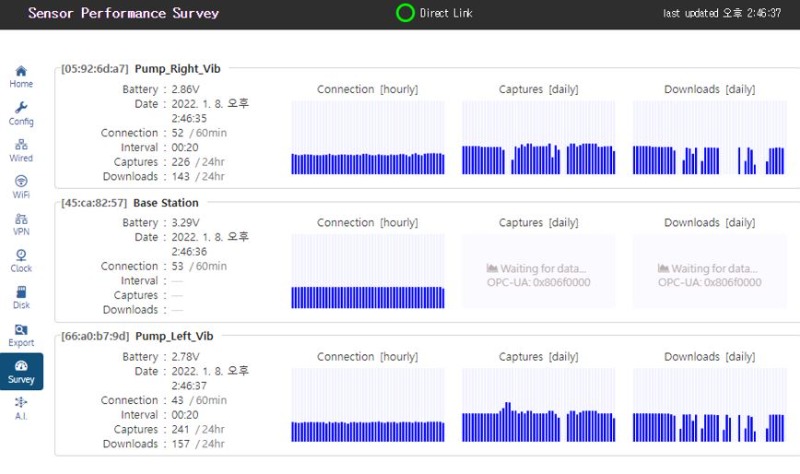Click battery value 2.86V

coord(185,89)
